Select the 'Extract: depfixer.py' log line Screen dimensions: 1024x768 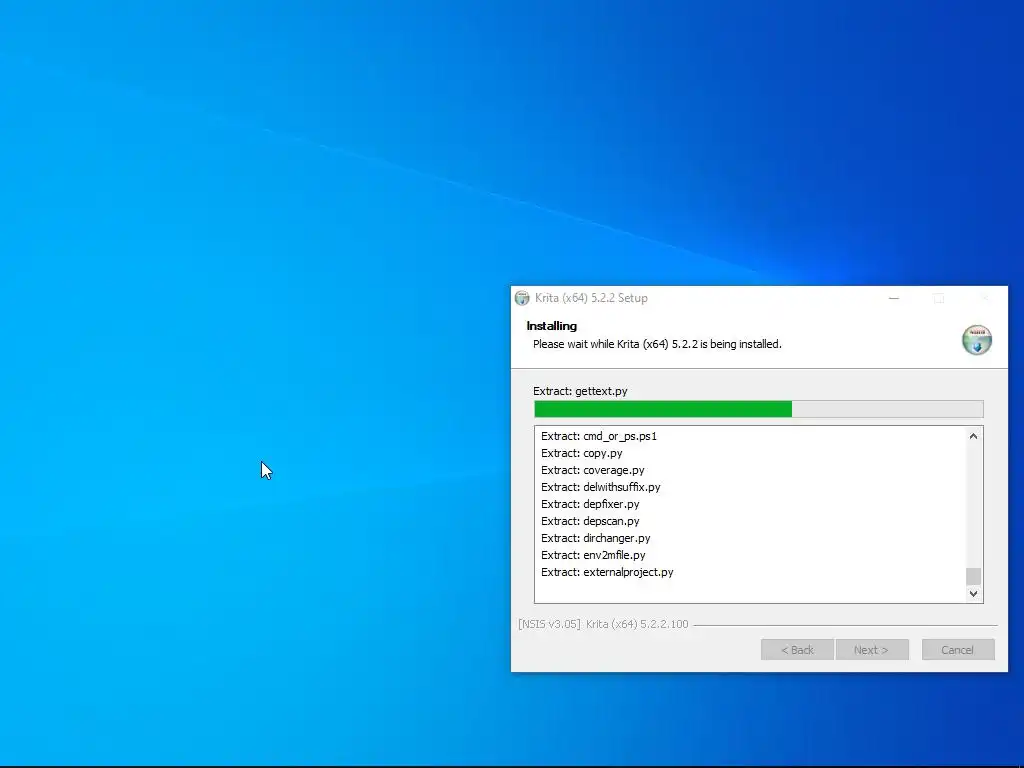tap(590, 504)
